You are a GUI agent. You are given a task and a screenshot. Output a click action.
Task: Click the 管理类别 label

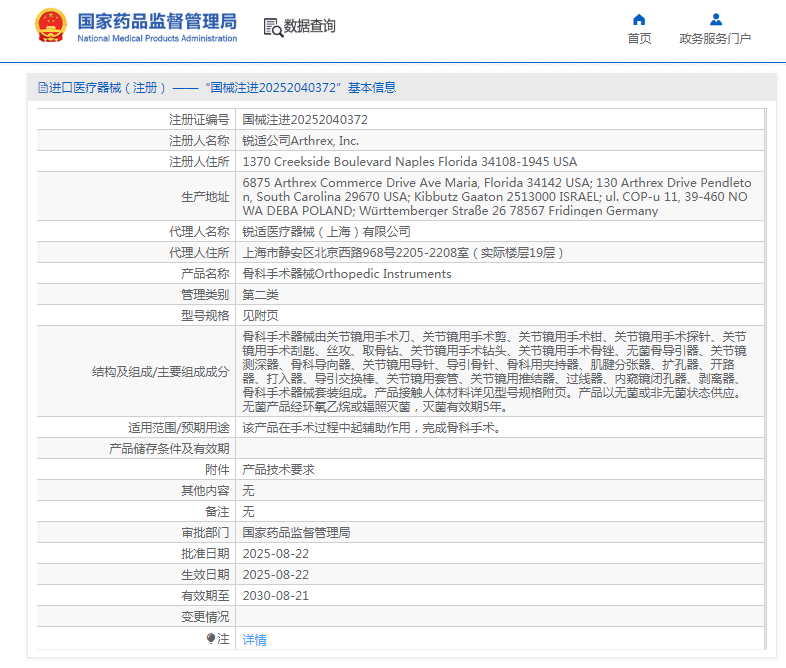(205, 295)
